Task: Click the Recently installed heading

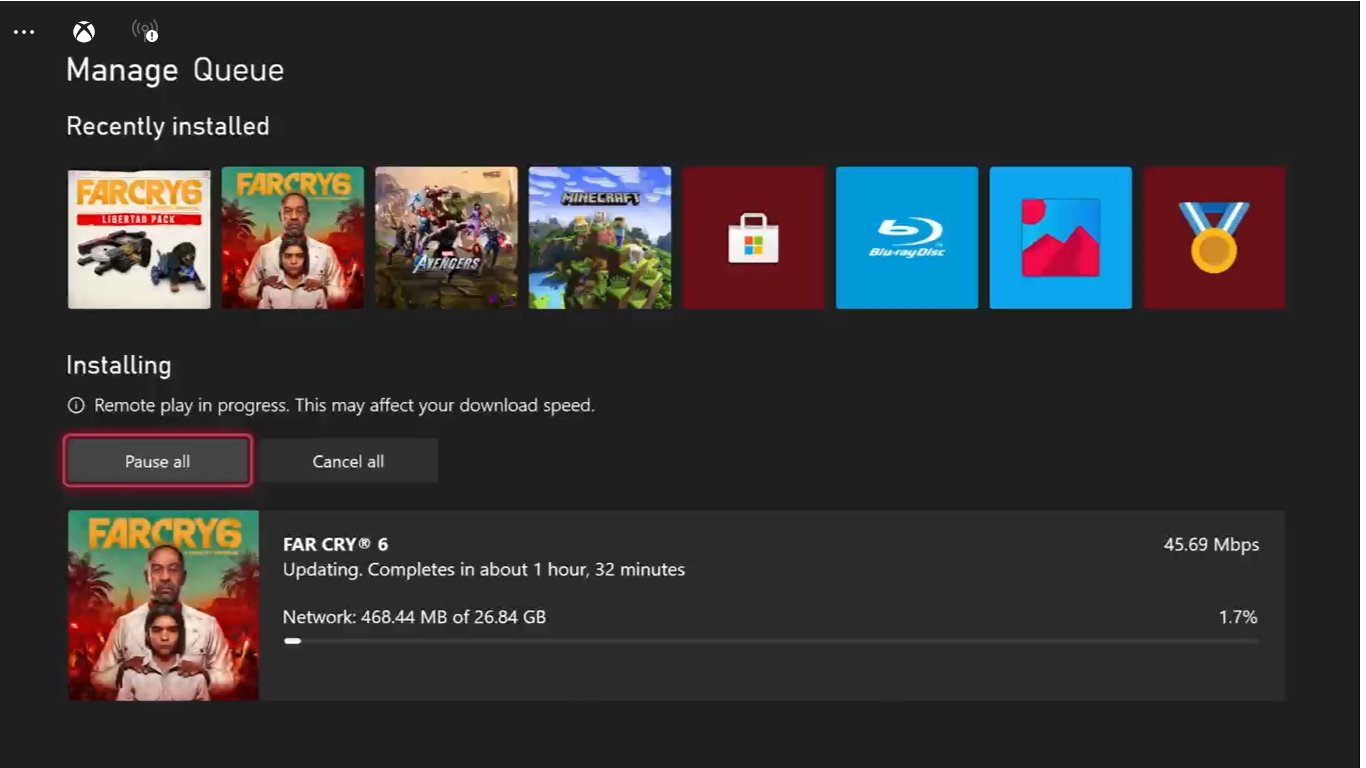Action: (168, 126)
